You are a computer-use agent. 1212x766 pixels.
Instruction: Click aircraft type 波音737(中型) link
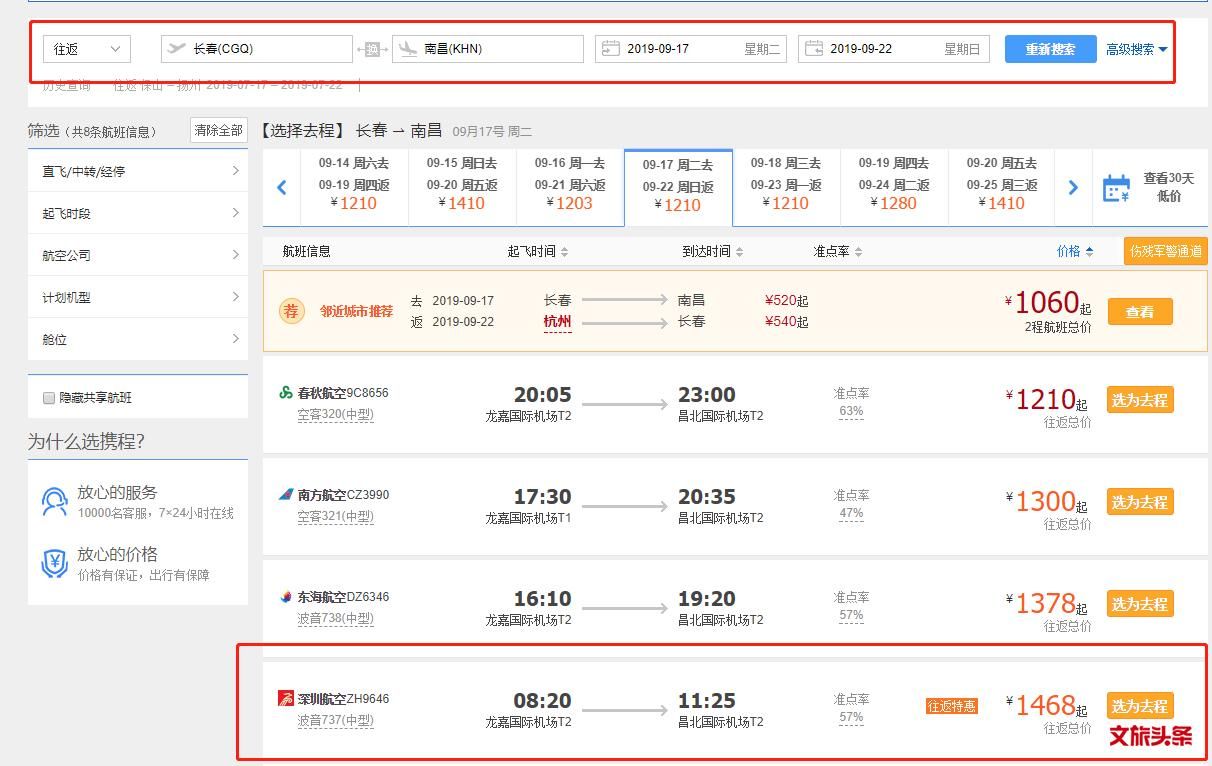(335, 720)
